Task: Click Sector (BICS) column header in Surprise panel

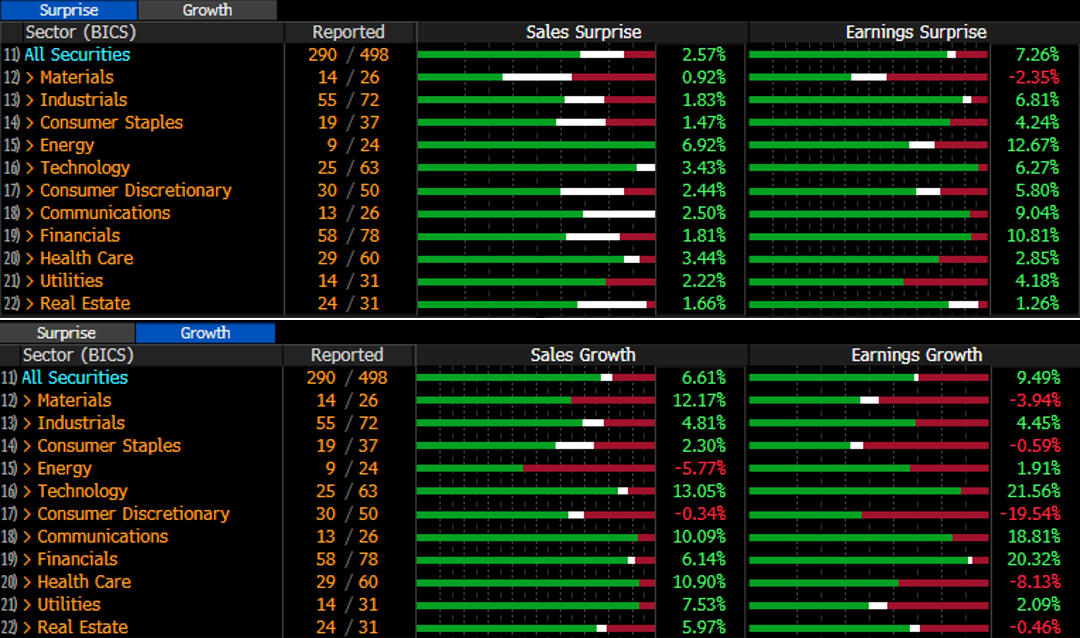Action: tap(81, 32)
